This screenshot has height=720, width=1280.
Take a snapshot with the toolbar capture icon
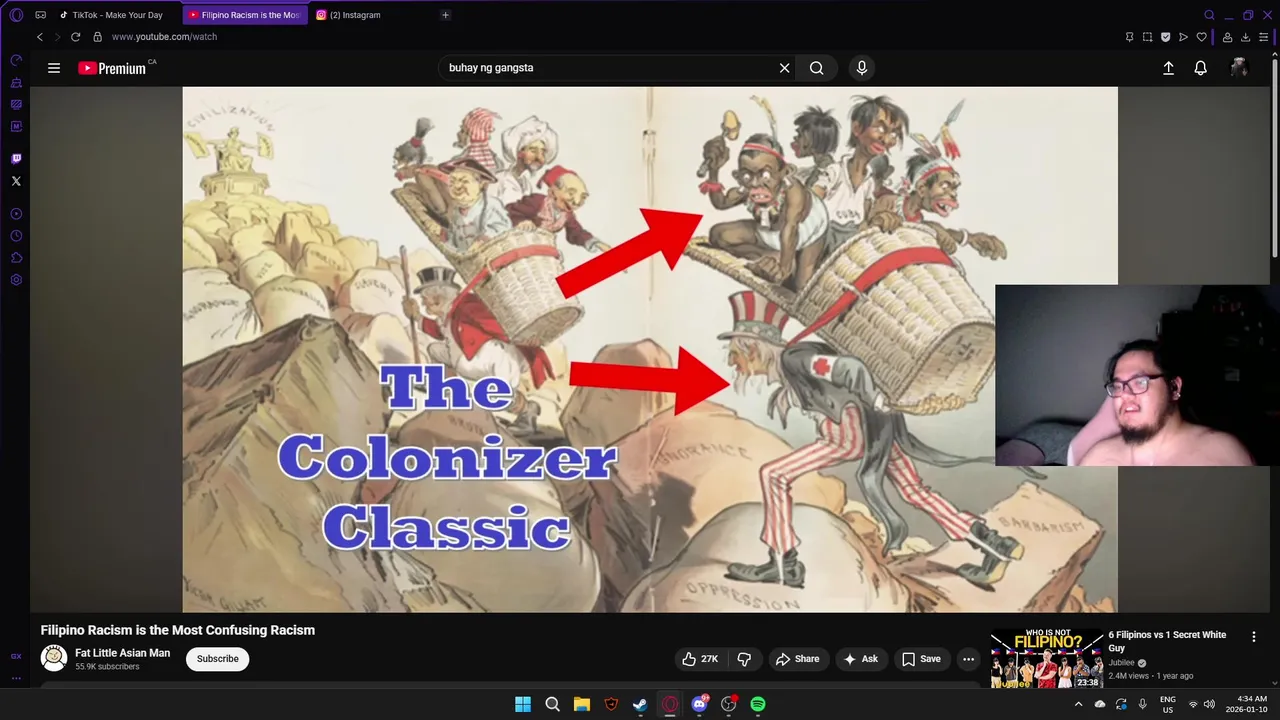point(1147,37)
